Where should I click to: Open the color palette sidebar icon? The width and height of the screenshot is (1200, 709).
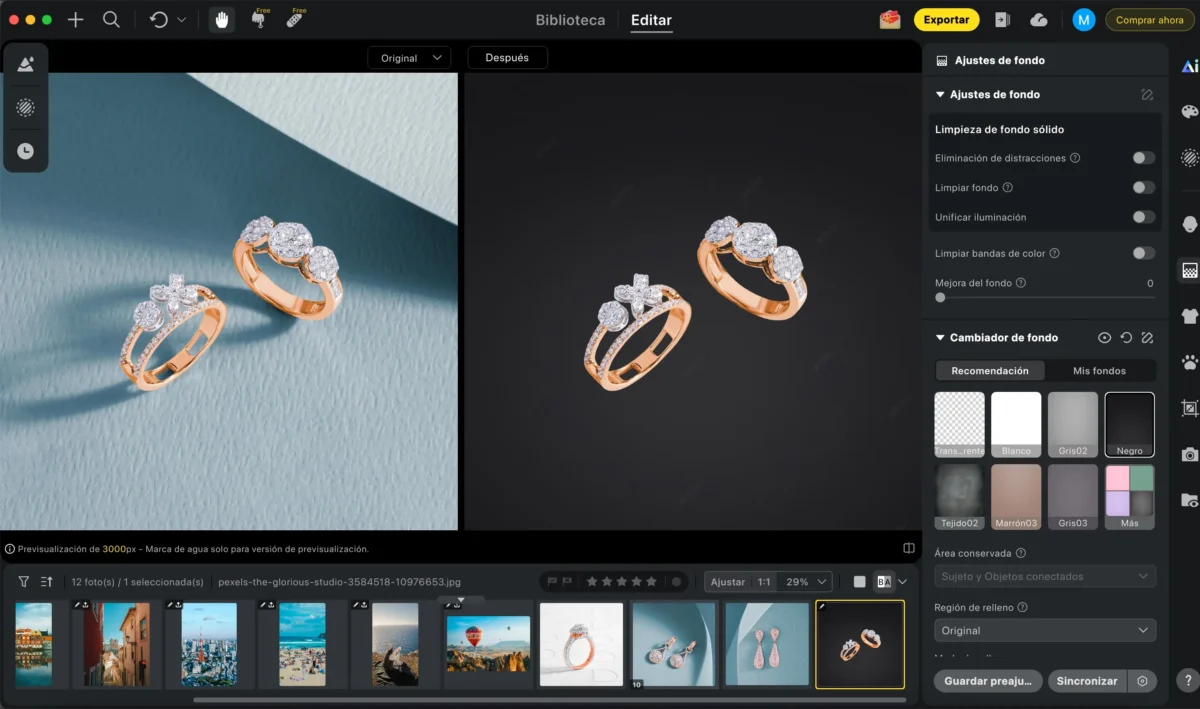[x=1189, y=112]
